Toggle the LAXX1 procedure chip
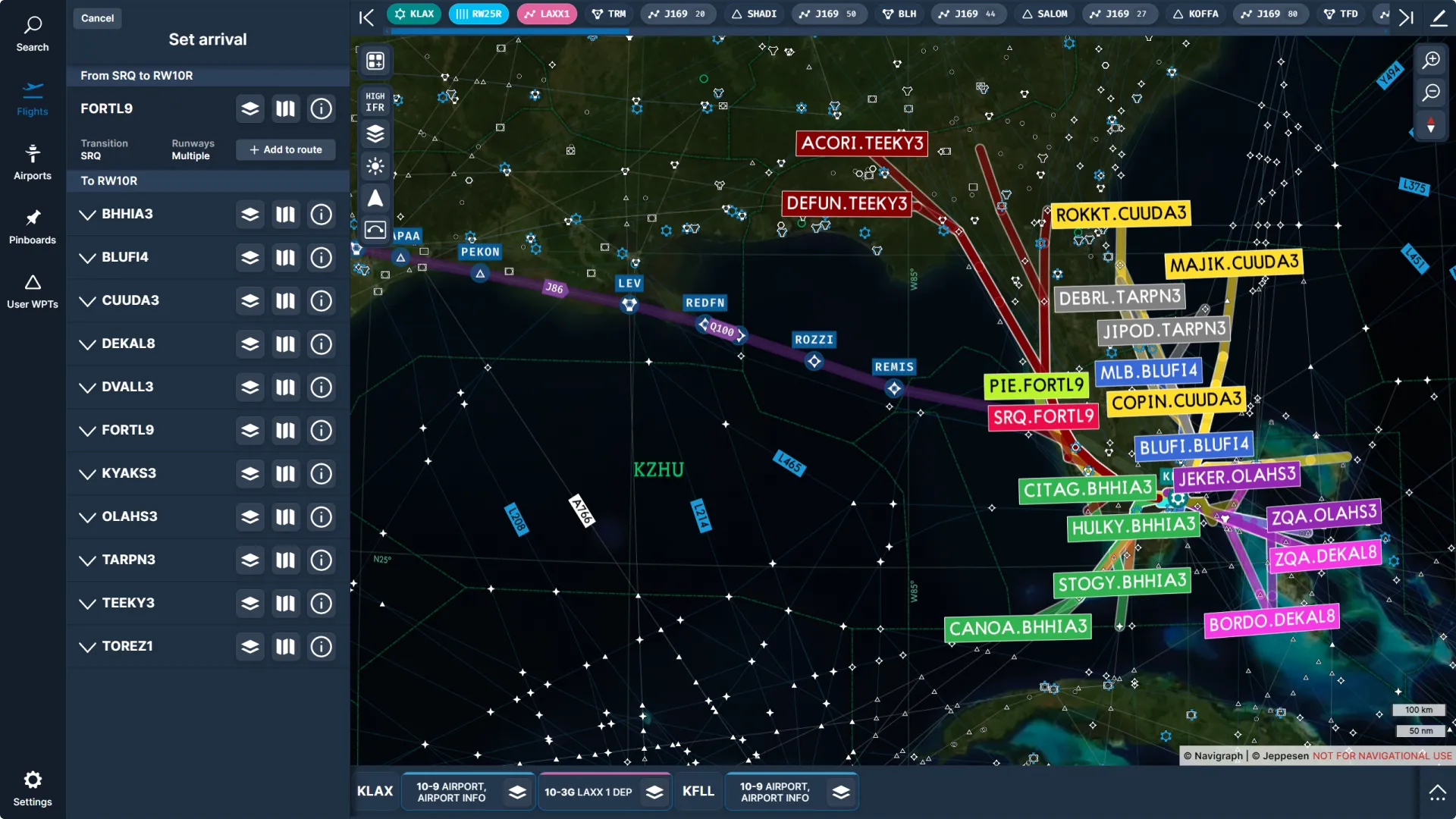 click(x=546, y=13)
